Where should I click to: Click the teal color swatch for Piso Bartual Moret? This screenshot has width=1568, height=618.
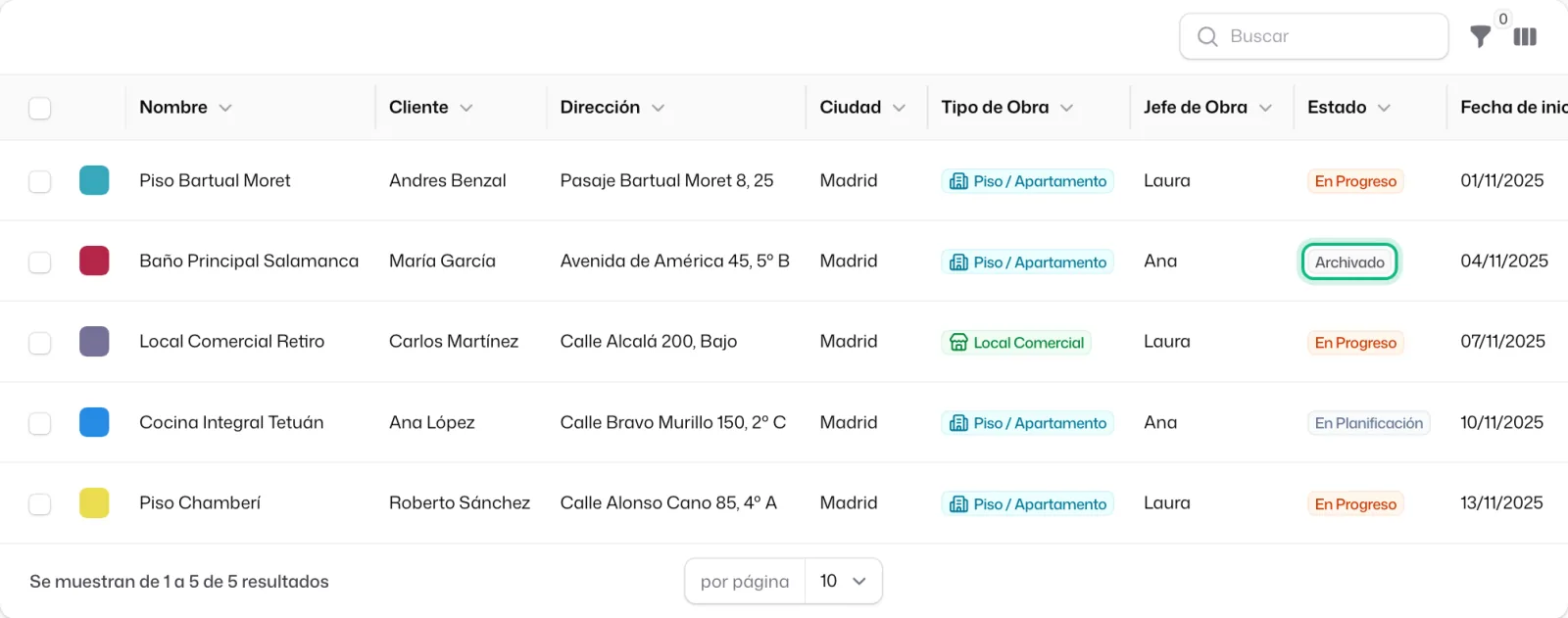coord(94,180)
